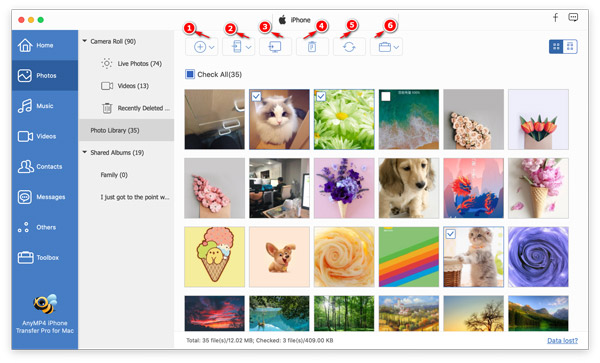Click the sidebar Toolbox briefcase icon
600x363 pixels.
click(x=25, y=257)
